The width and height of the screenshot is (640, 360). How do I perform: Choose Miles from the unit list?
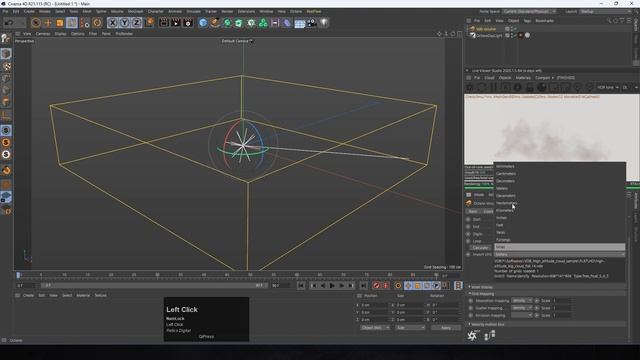(559, 247)
